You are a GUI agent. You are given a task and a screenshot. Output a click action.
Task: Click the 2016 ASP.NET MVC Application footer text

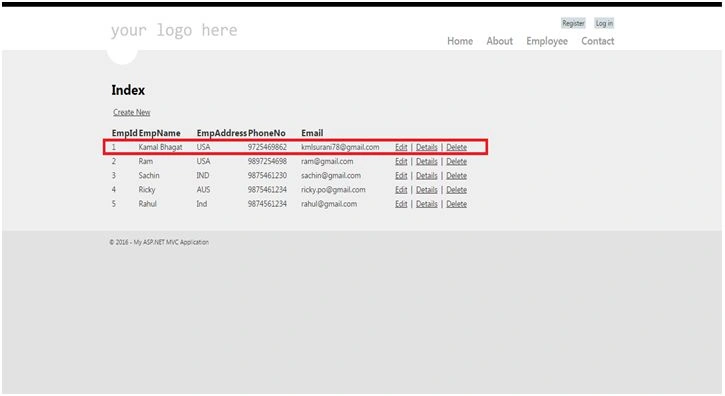point(159,242)
